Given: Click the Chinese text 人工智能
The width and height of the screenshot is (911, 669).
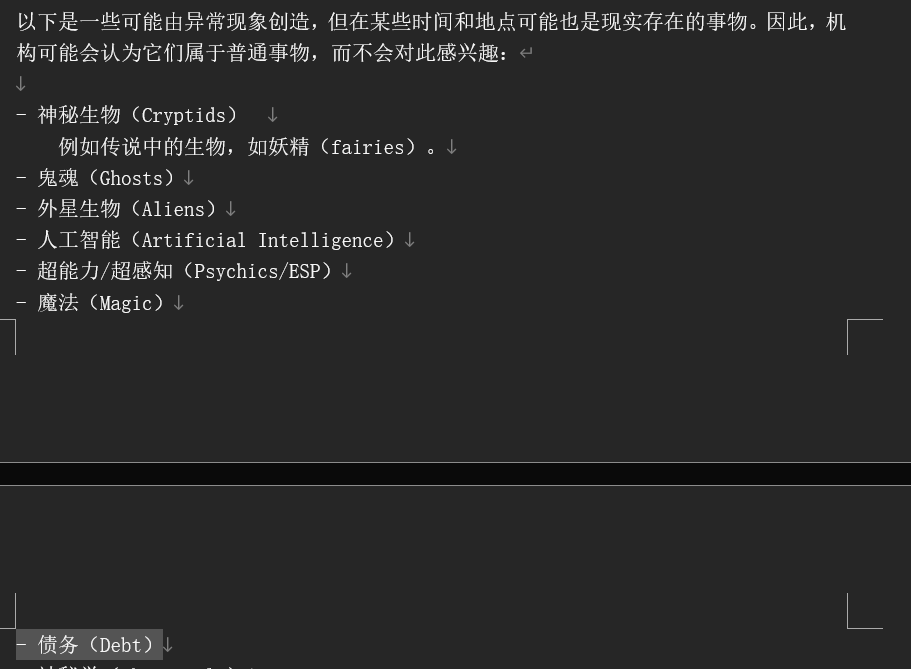Looking at the screenshot, I should tap(79, 240).
